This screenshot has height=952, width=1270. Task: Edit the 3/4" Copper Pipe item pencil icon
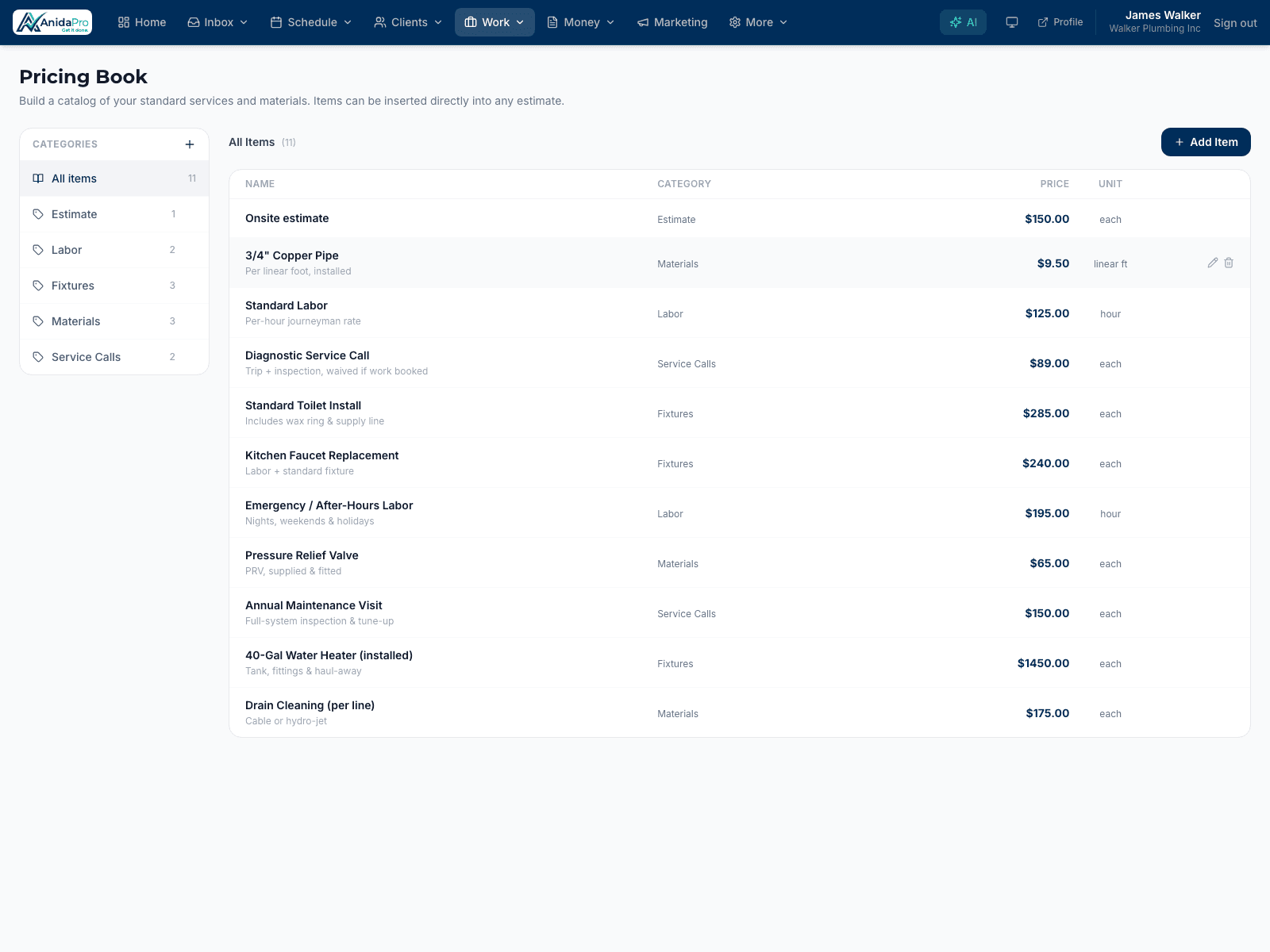click(x=1213, y=263)
